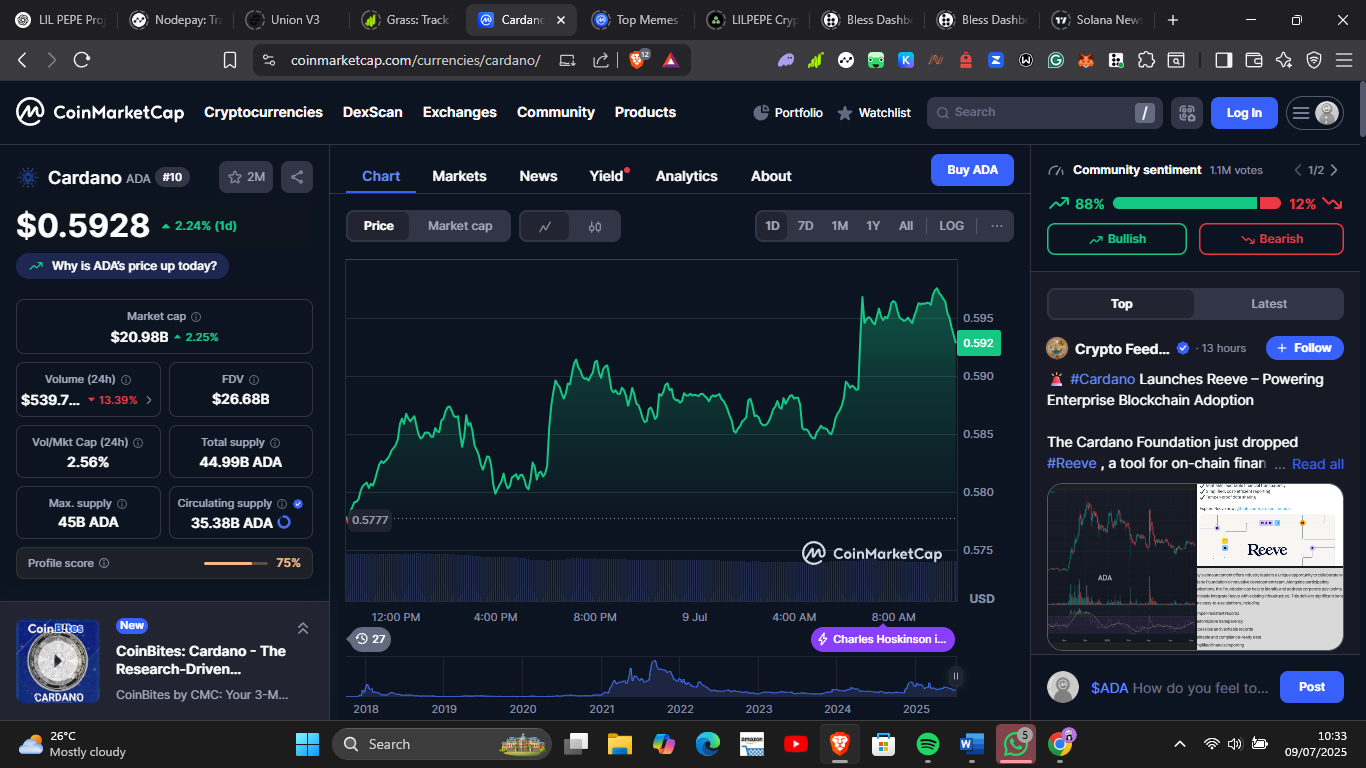This screenshot has height=768, width=1366.
Task: Toggle browser sidebar panel icon
Action: pos(1224,60)
